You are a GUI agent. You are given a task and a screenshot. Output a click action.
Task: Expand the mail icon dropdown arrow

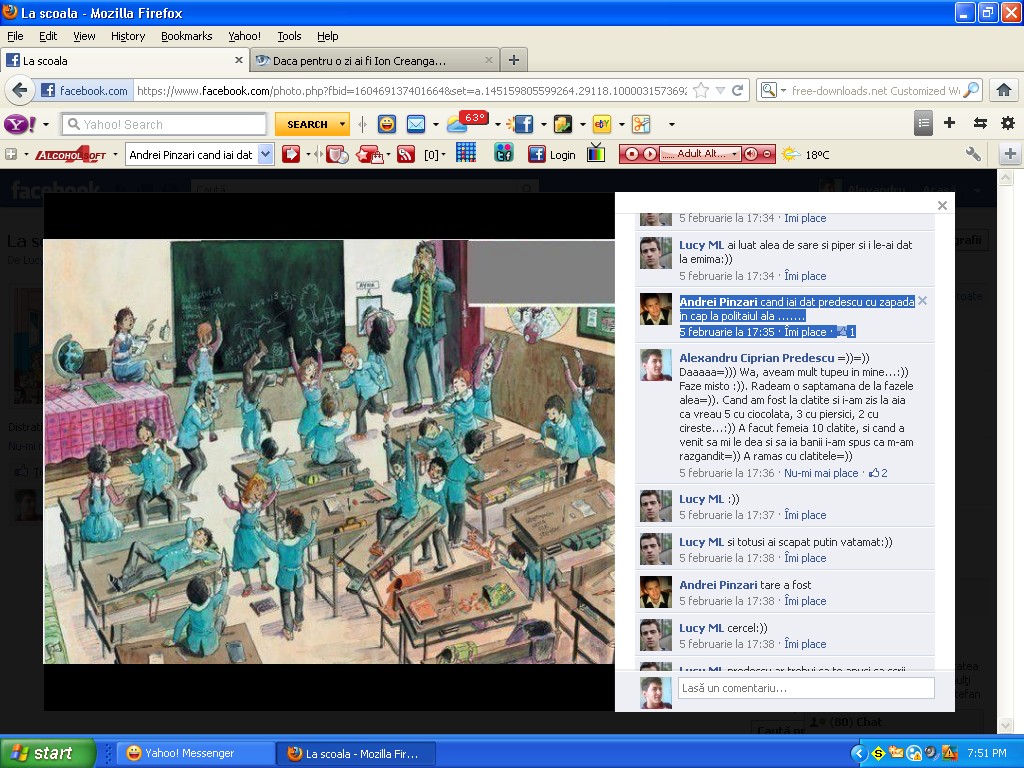pos(436,124)
